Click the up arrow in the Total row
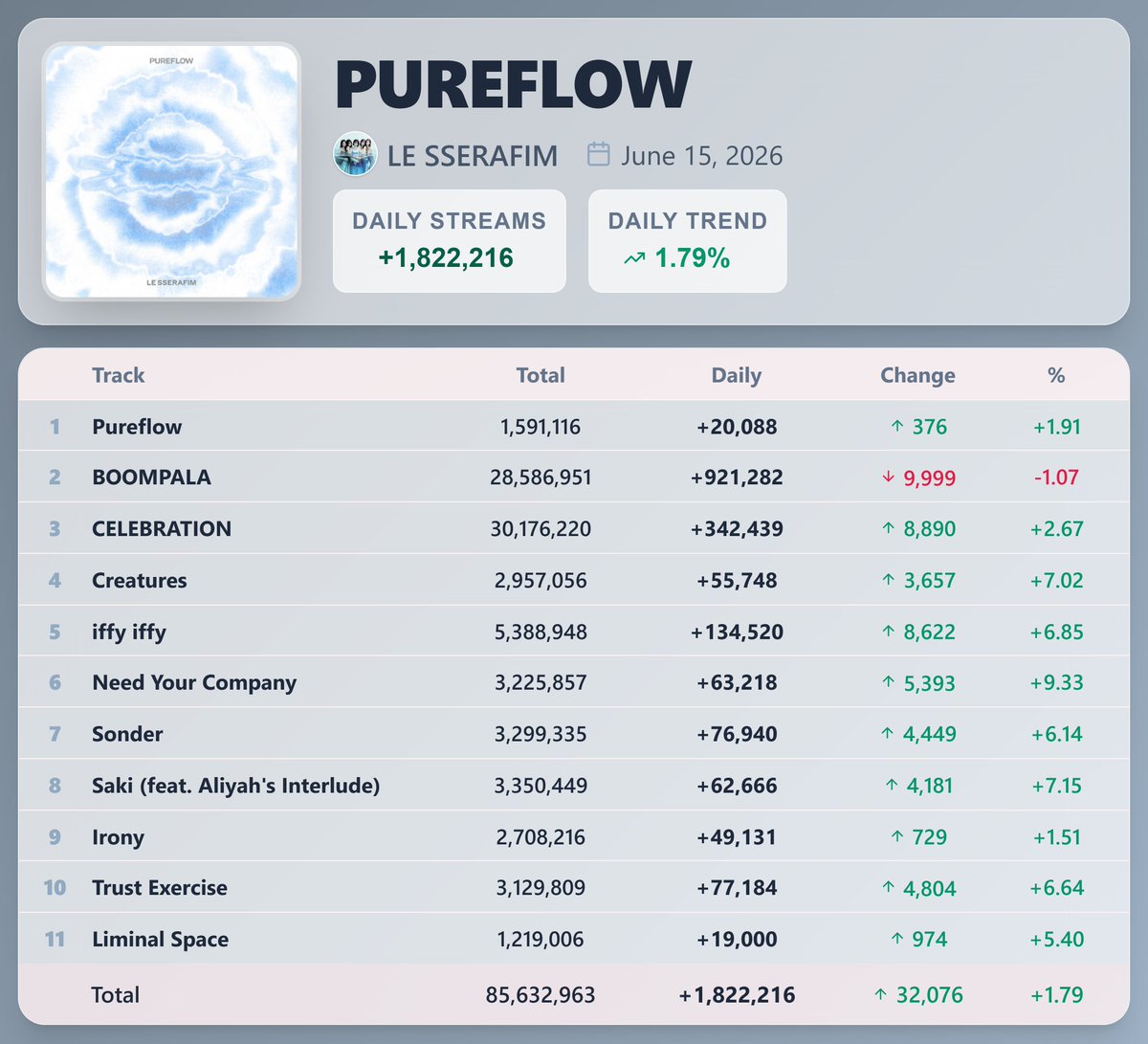This screenshot has height=1044, width=1148. tap(880, 995)
